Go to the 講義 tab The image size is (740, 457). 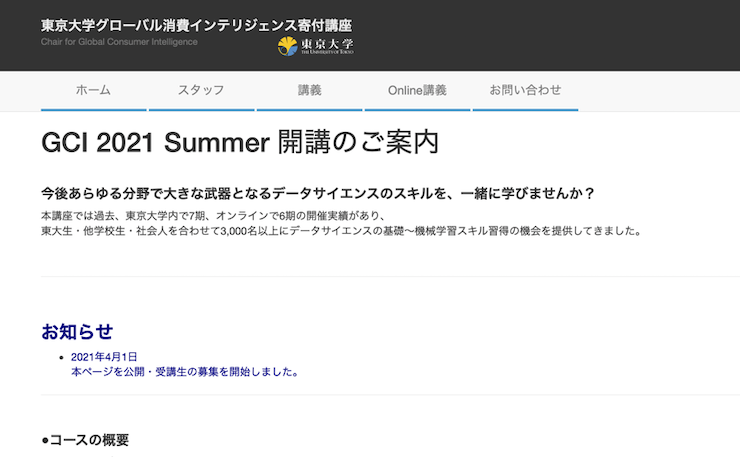pyautogui.click(x=309, y=90)
